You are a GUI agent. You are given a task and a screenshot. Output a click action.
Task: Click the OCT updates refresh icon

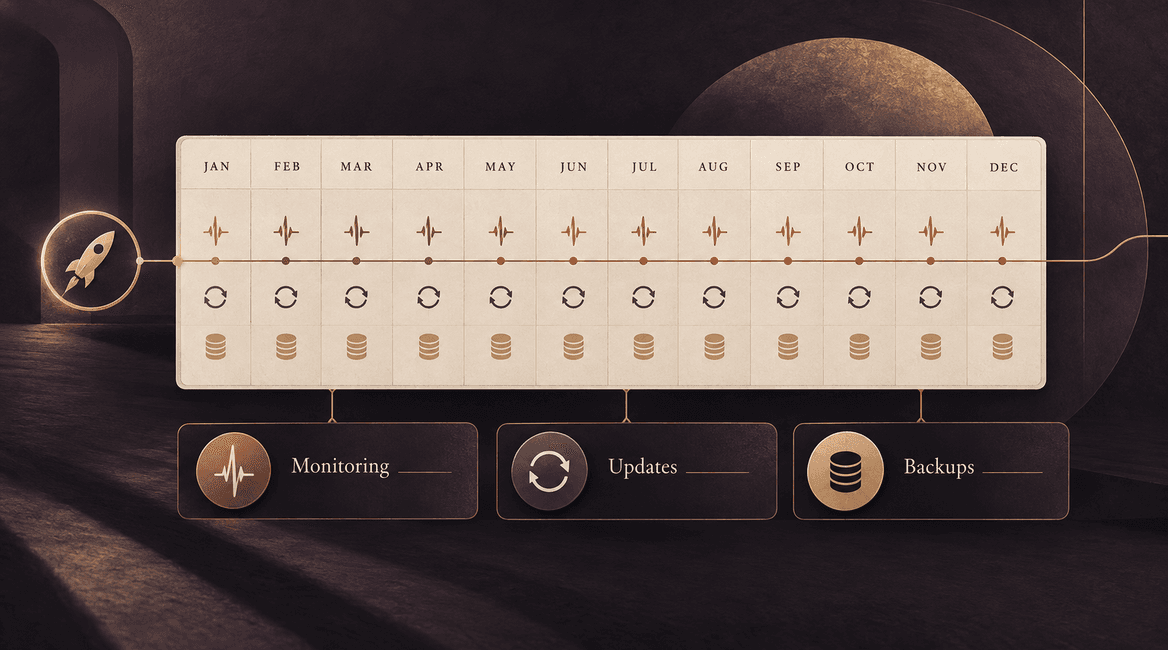[x=860, y=297]
